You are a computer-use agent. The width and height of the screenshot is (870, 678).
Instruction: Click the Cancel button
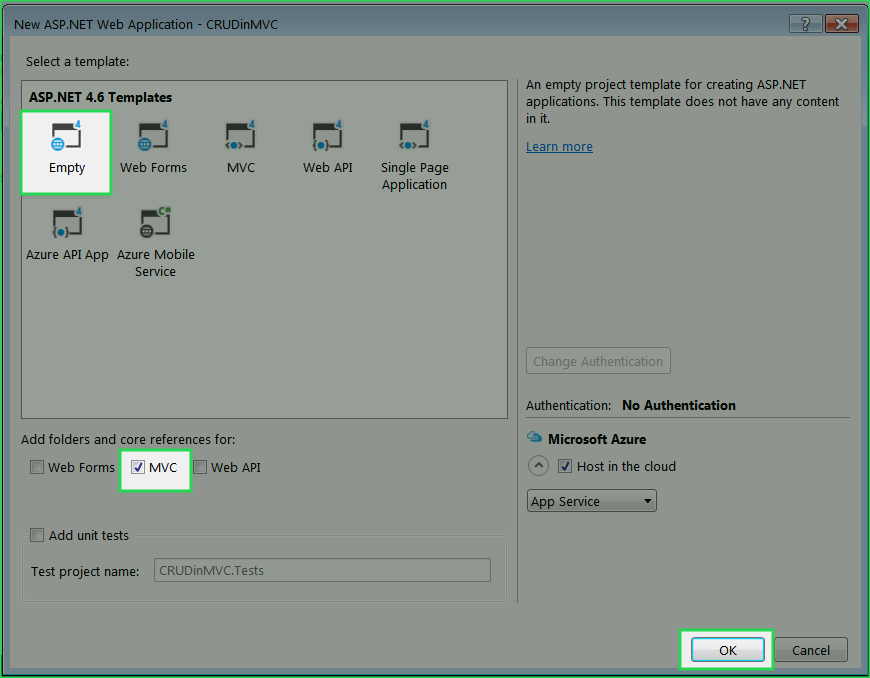coord(811,650)
